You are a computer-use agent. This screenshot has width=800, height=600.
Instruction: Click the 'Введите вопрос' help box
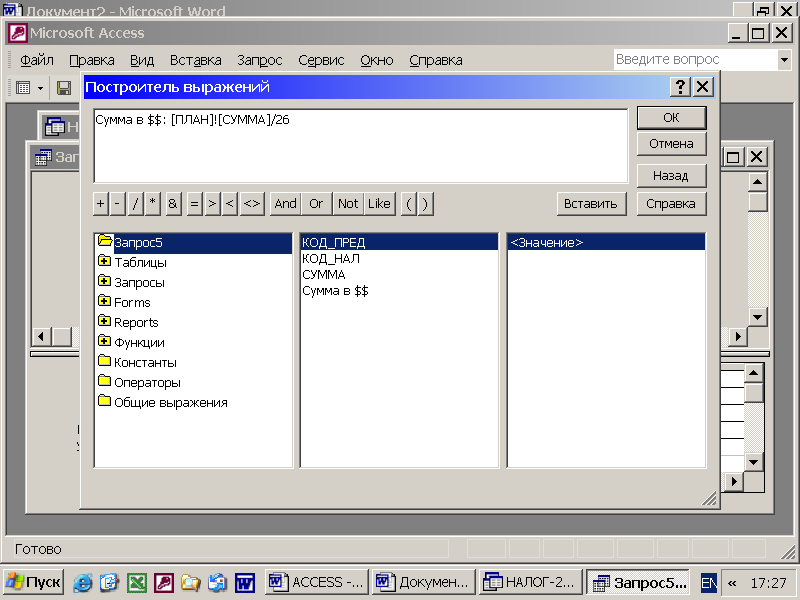(695, 60)
